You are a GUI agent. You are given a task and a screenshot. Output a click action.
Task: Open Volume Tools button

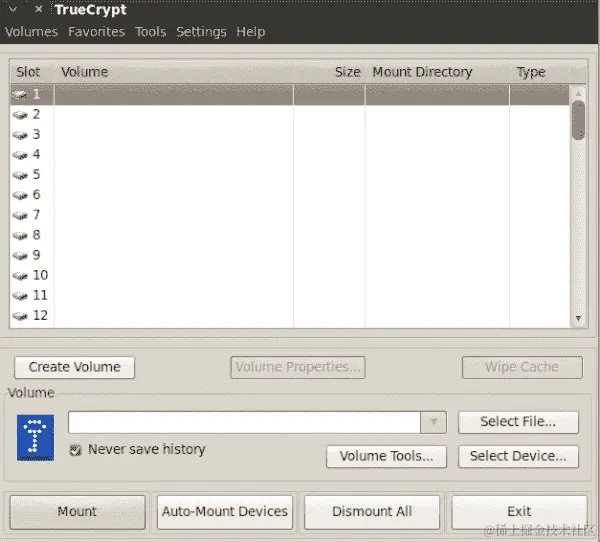[x=386, y=456]
